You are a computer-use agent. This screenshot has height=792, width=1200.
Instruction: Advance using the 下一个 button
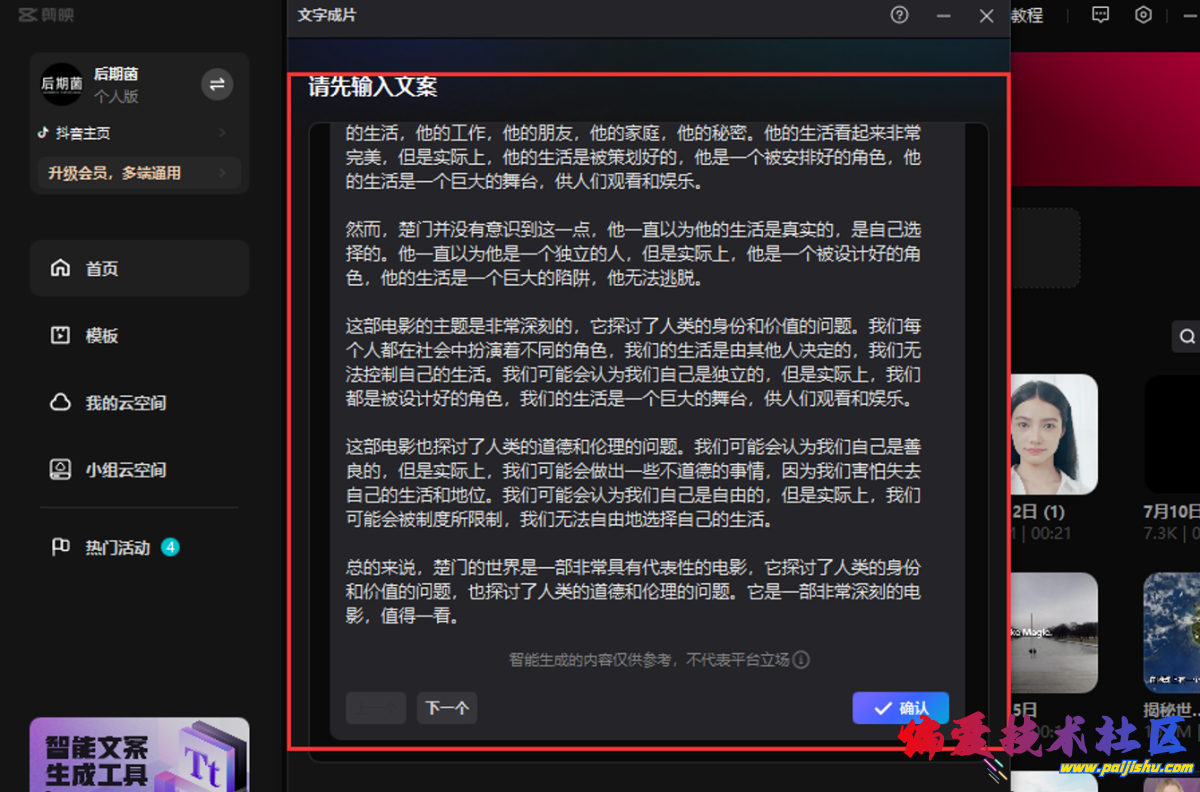click(x=447, y=708)
